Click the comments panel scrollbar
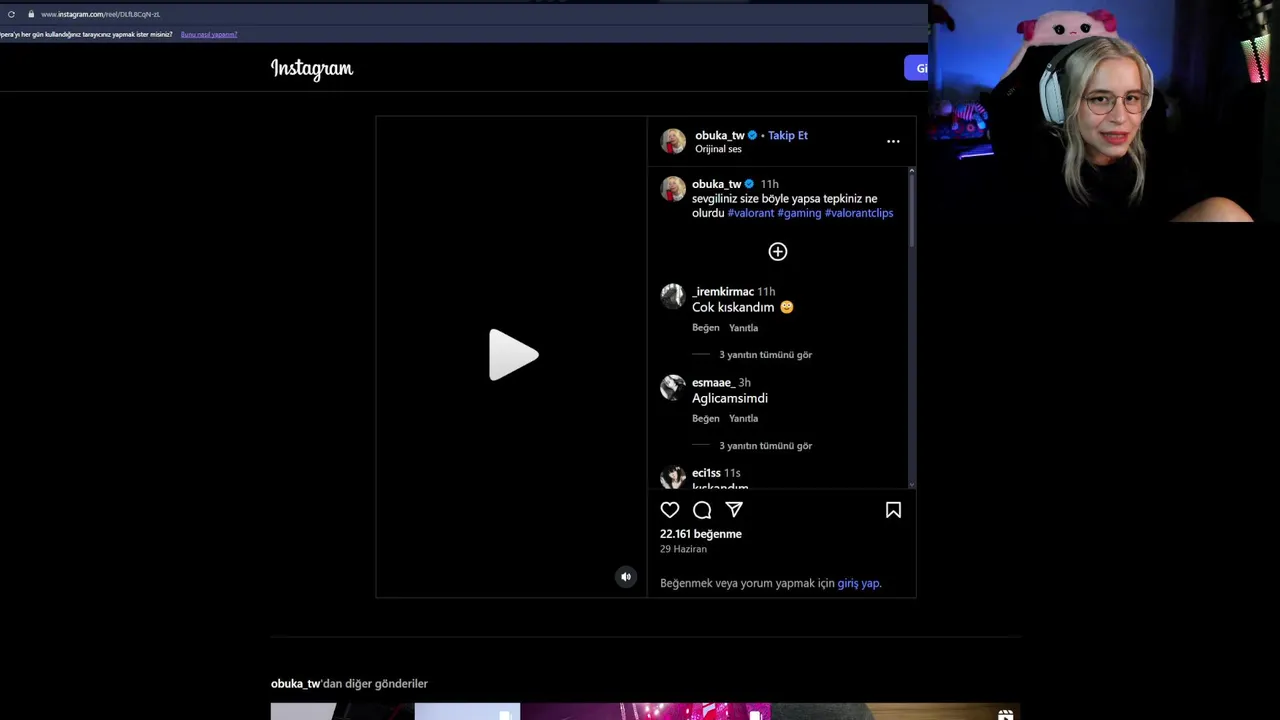 911,210
